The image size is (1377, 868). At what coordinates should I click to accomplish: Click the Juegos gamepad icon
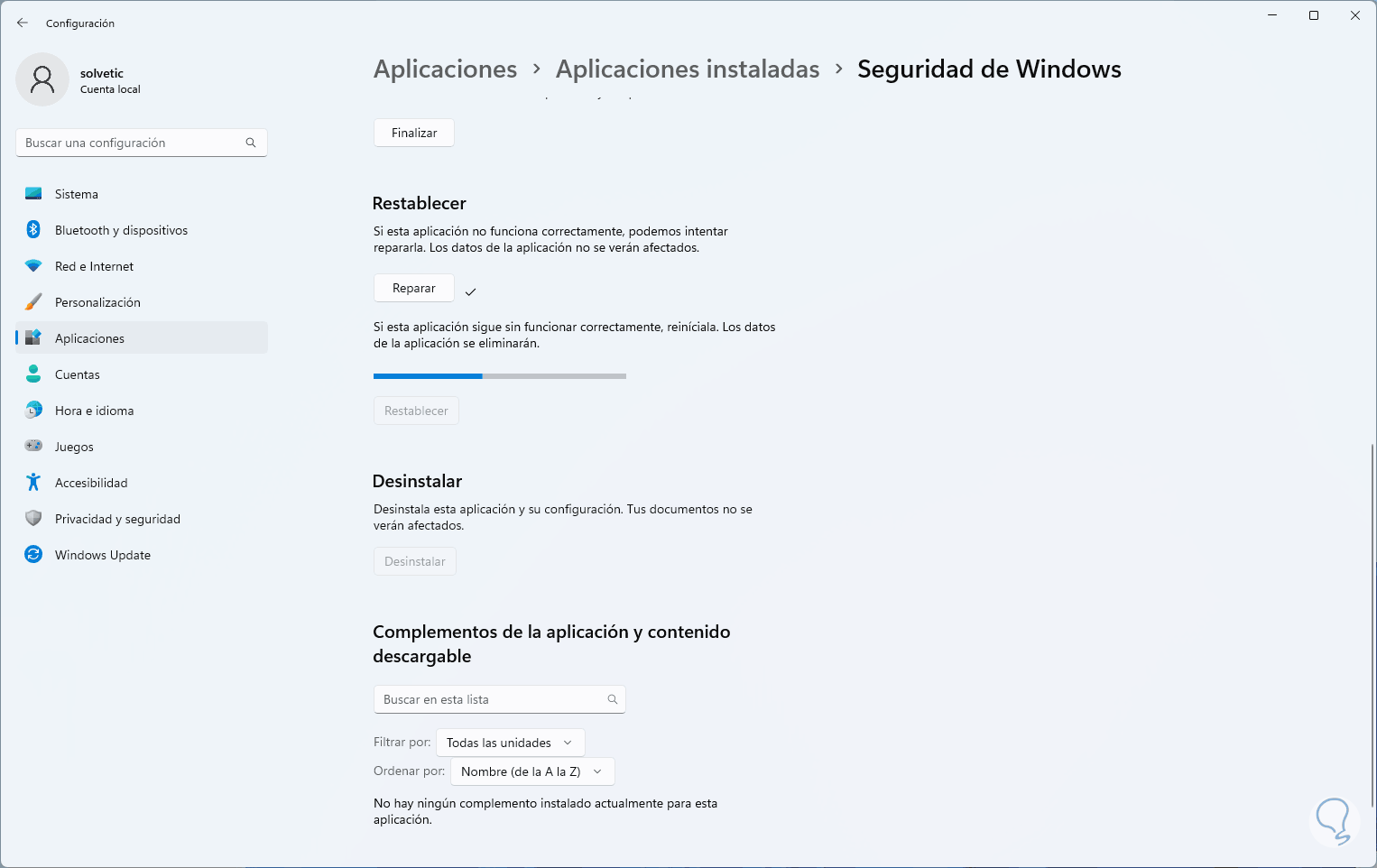click(33, 447)
